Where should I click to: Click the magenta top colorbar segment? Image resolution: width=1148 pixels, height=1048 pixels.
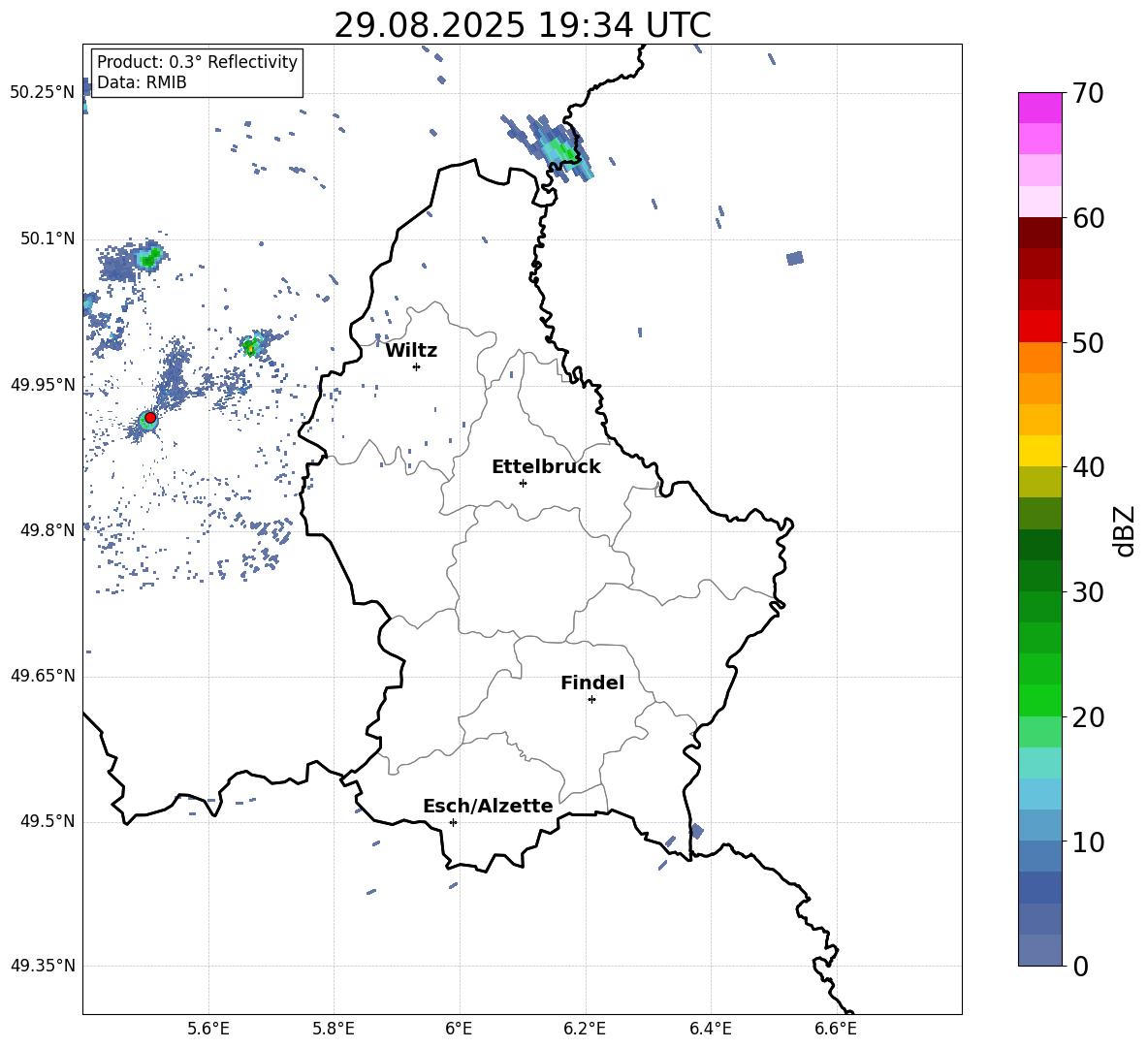(x=1040, y=109)
